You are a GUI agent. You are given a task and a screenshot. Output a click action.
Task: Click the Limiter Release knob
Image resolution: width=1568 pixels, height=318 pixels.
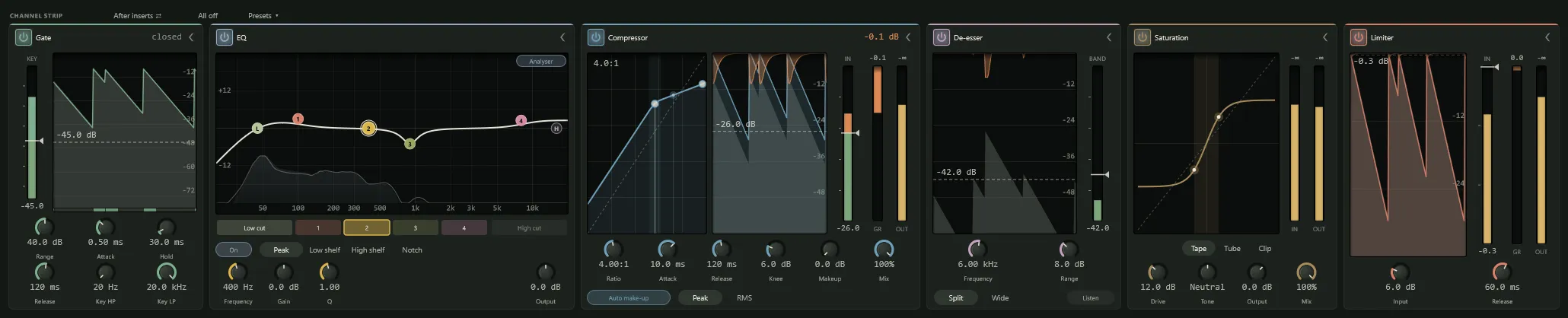1502,272
